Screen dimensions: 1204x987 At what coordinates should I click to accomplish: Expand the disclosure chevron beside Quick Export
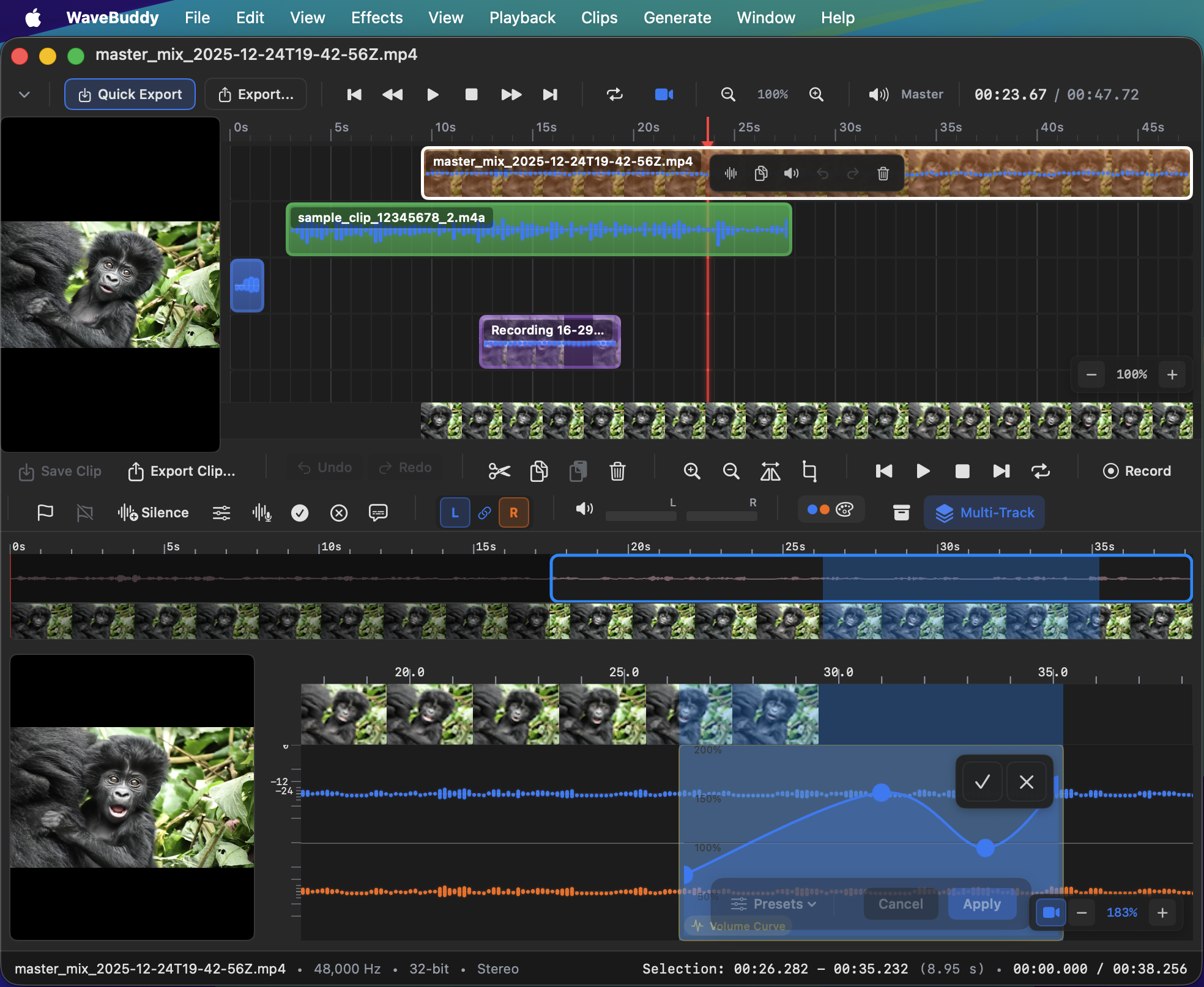click(24, 94)
